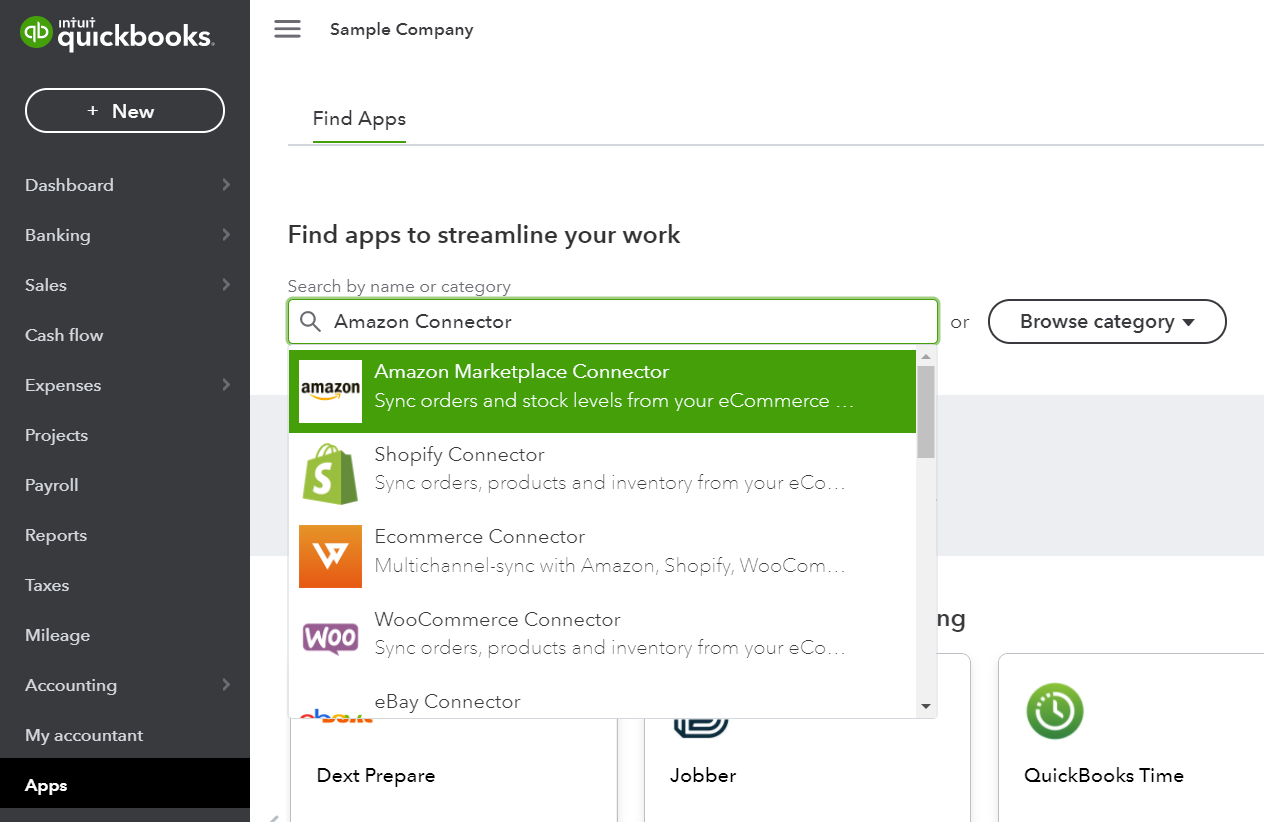Open Mileage in the sidebar
The width and height of the screenshot is (1264, 822).
(x=57, y=635)
